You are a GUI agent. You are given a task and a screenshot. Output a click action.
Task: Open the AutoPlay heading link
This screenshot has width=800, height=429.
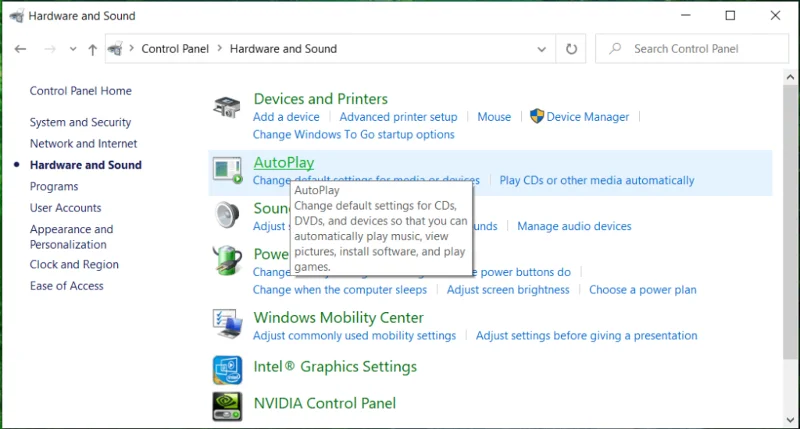coord(284,163)
